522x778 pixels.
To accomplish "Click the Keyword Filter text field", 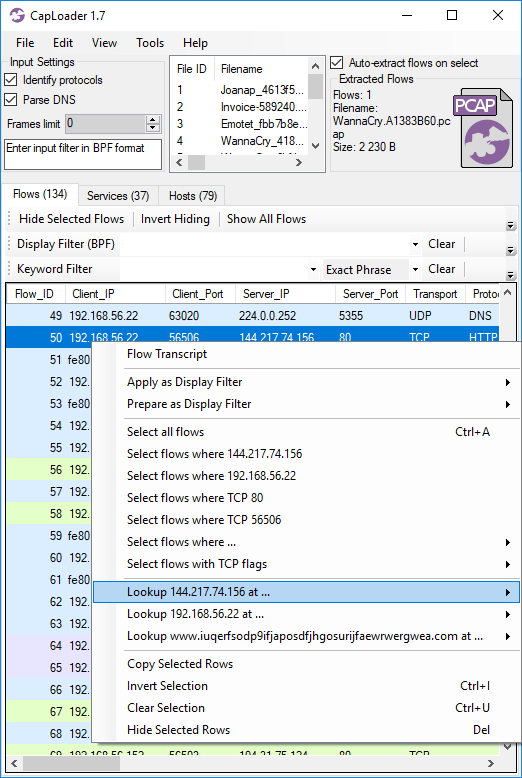I will (x=214, y=269).
